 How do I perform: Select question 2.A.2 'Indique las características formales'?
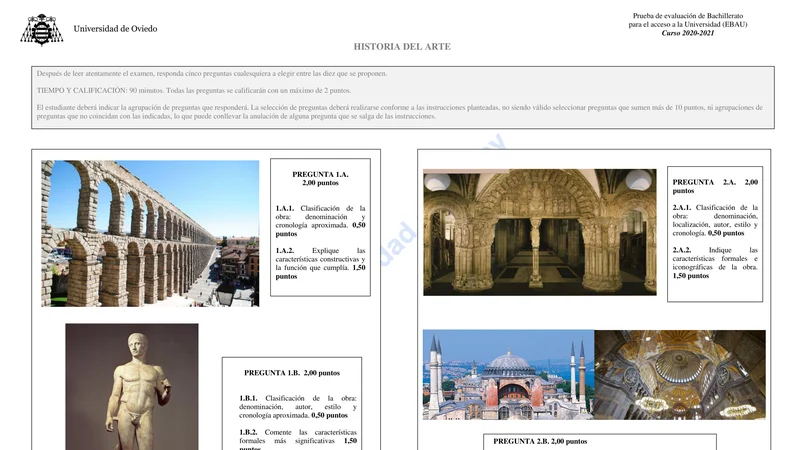pyautogui.click(x=715, y=262)
